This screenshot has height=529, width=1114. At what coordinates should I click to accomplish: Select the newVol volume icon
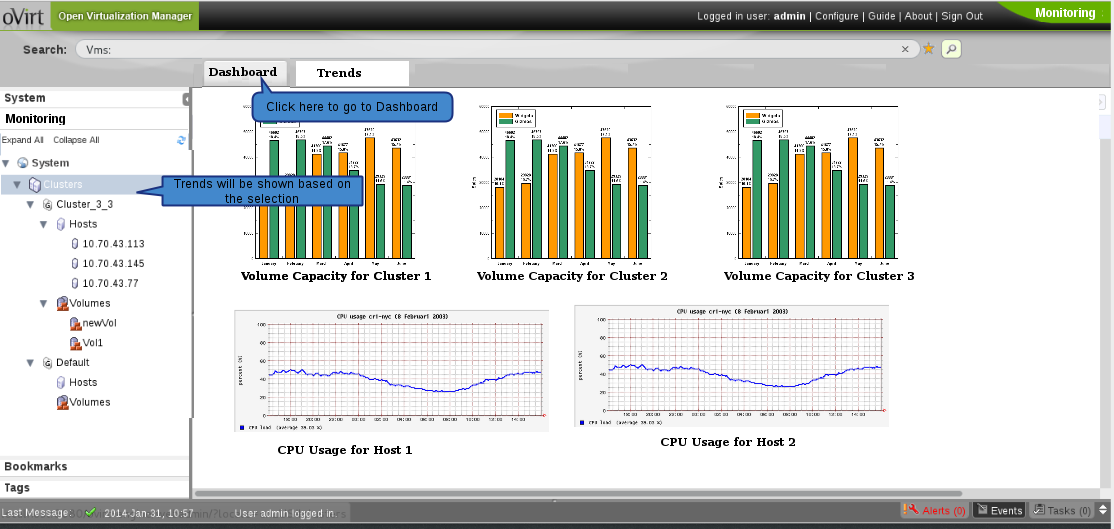pos(75,323)
